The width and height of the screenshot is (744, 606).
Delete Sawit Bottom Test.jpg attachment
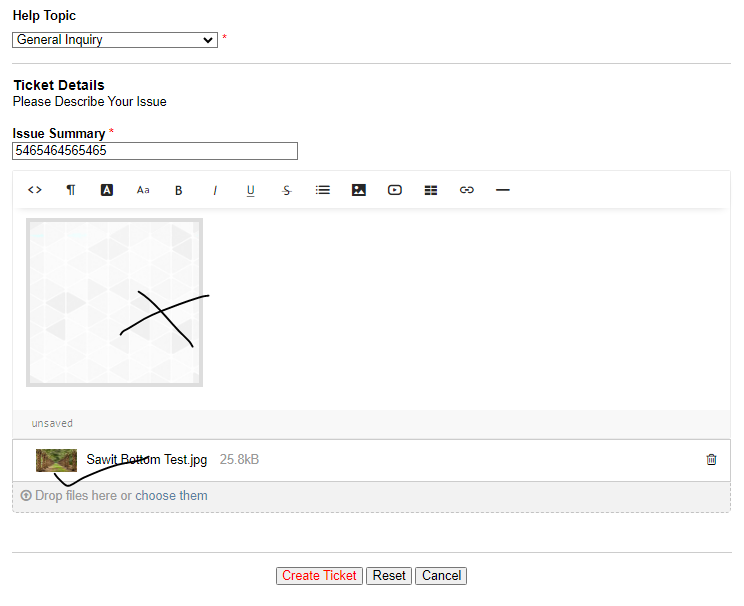tap(711, 459)
